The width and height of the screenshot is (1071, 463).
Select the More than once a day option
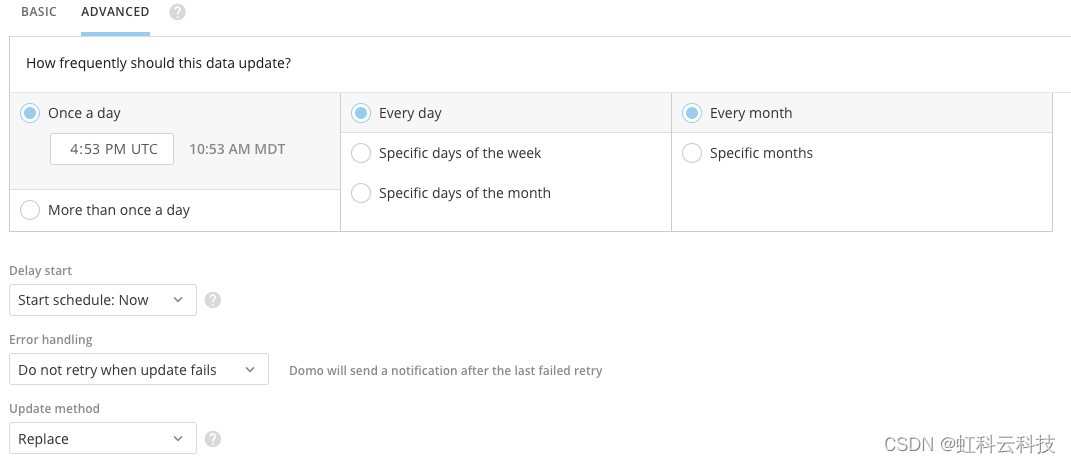(30, 210)
